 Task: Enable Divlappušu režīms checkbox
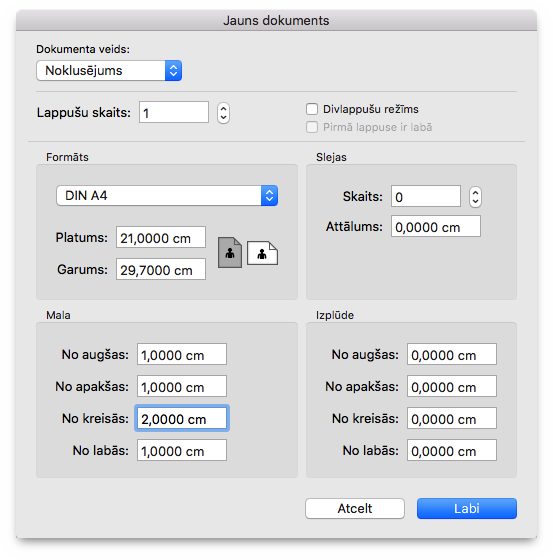[312, 109]
